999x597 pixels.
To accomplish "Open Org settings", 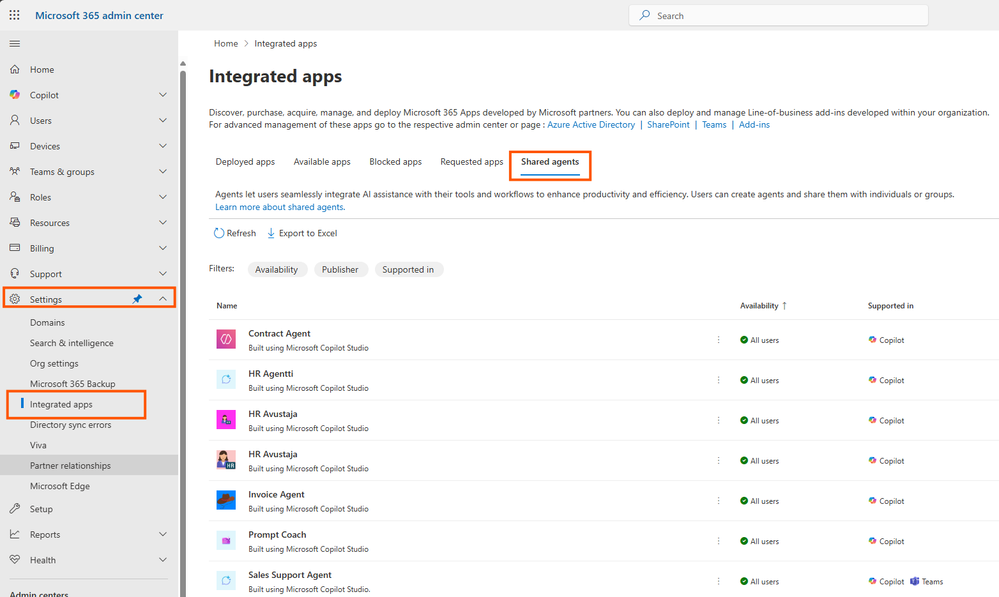I will [54, 363].
